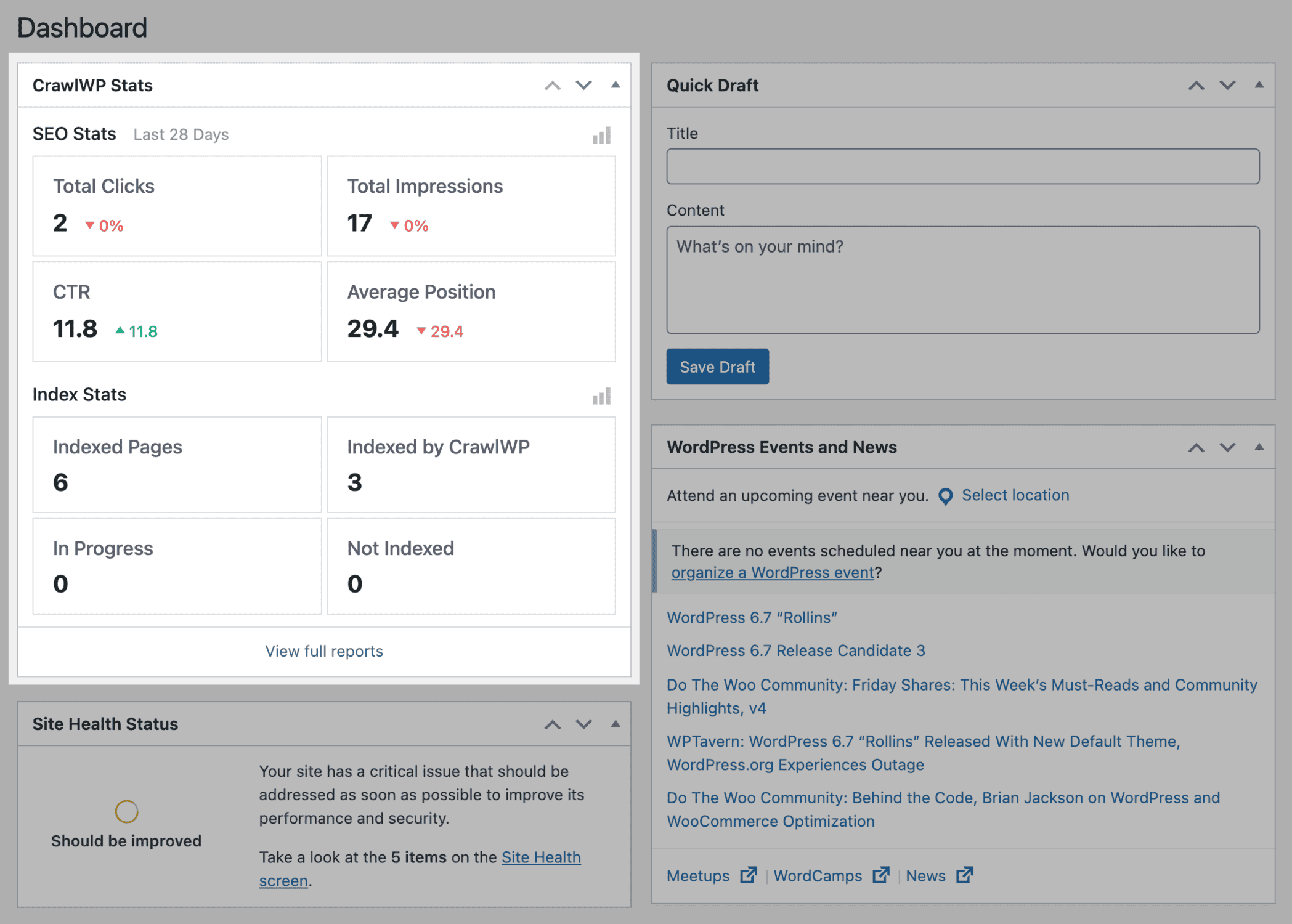
Task: Move WordPress Events and News up
Action: click(x=1196, y=447)
